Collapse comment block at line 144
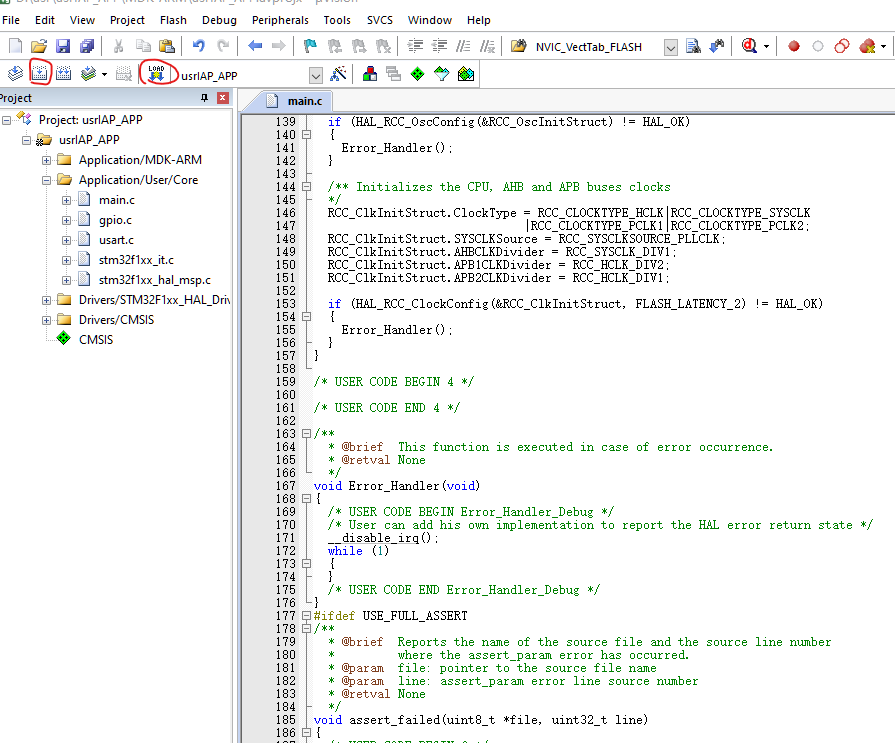 [x=307, y=187]
